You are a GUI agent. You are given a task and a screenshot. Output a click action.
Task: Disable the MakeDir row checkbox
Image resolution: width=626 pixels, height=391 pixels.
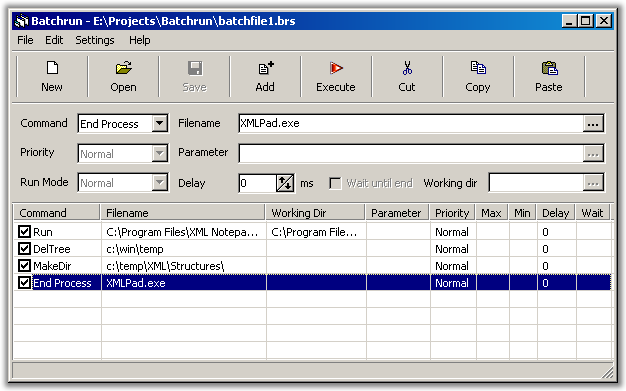pyautogui.click(x=24, y=266)
